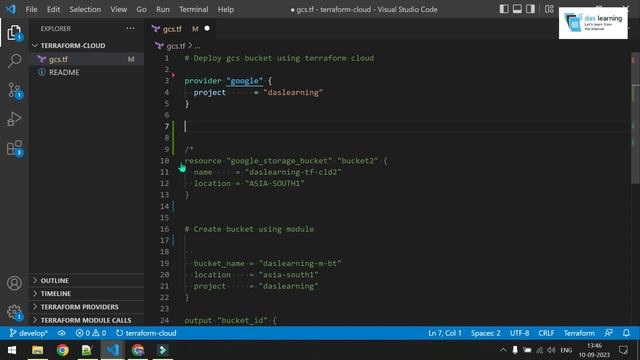Change language mode via Terraform indicator
This screenshot has width=640, height=360.
[x=579, y=333]
